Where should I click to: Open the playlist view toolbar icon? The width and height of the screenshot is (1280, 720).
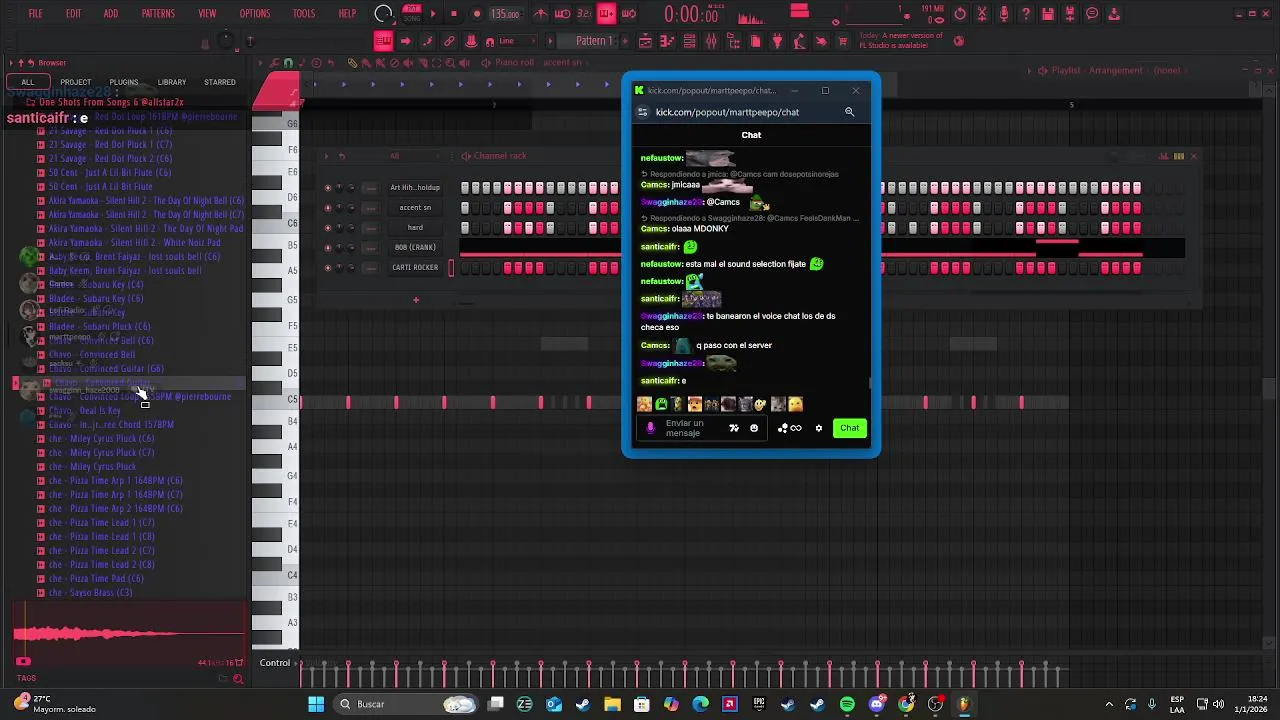[645, 41]
